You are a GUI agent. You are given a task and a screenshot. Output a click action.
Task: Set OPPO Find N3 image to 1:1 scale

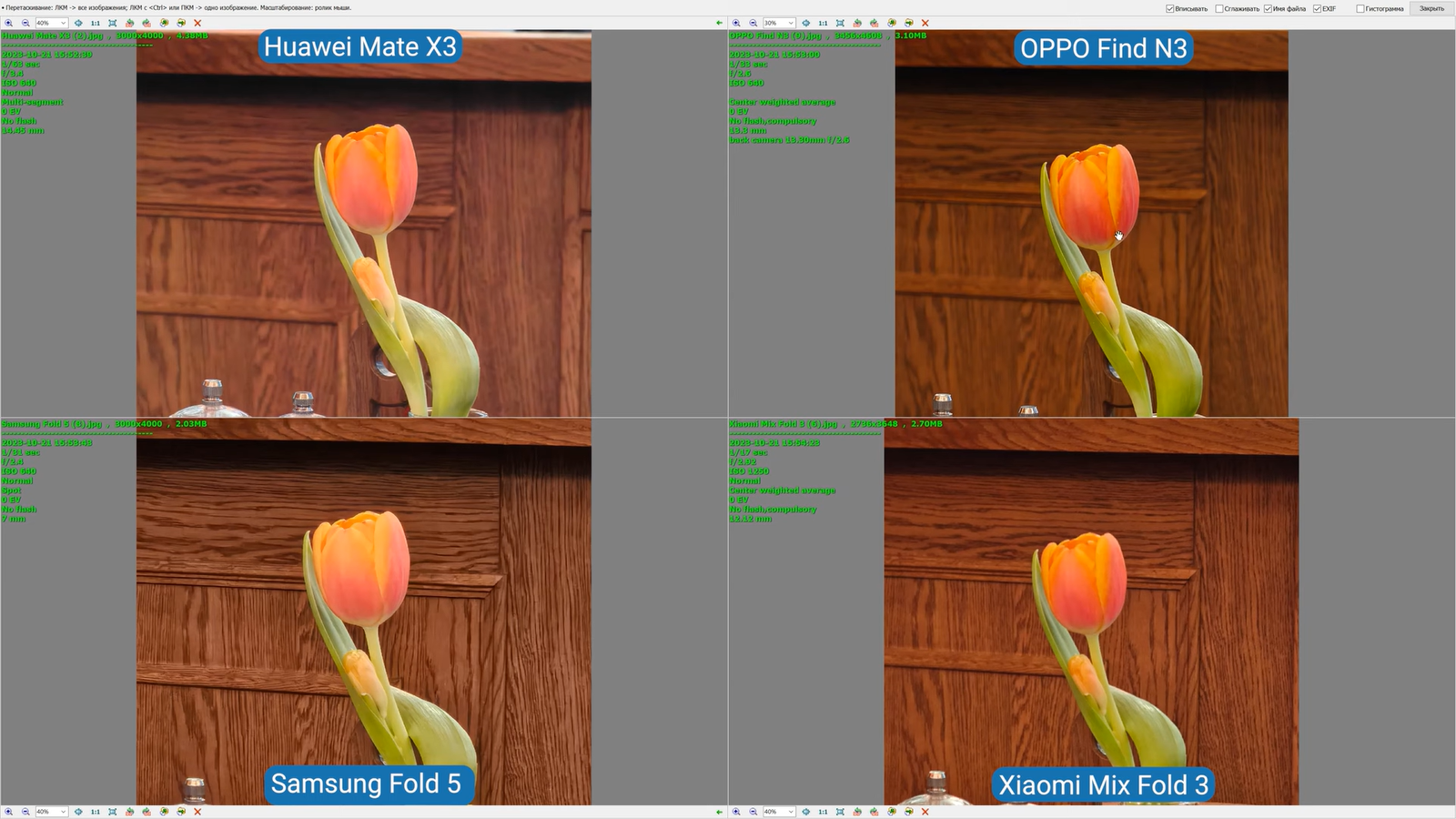pos(823,23)
